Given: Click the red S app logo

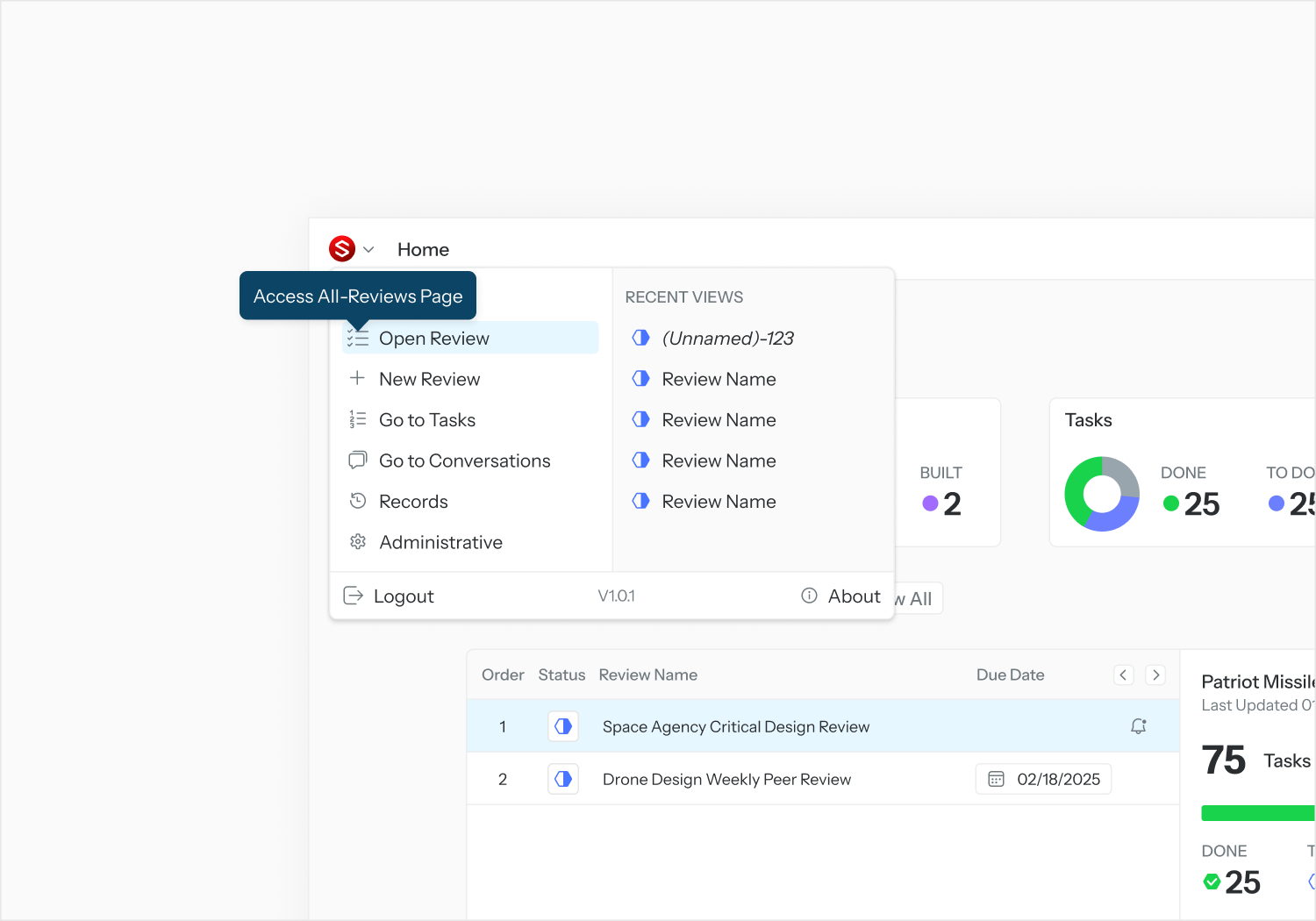Looking at the screenshot, I should coord(341,249).
